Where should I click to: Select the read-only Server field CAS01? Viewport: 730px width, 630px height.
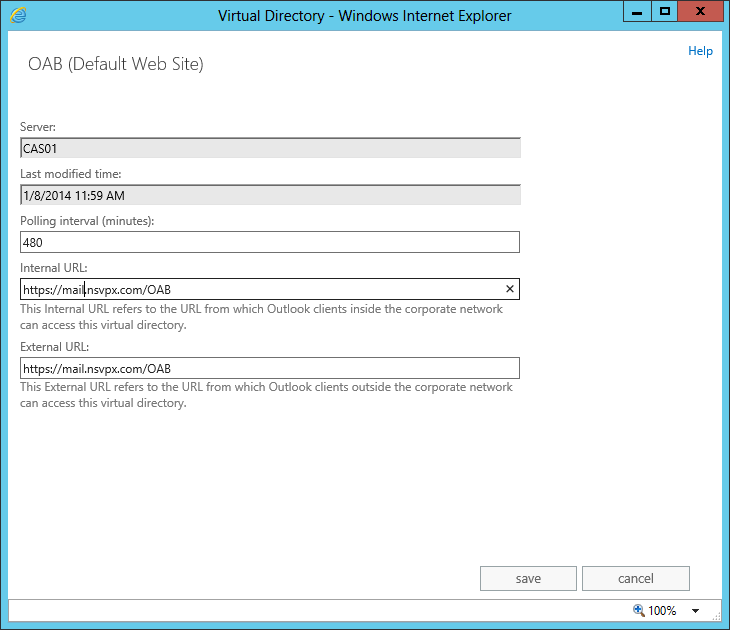[x=270, y=148]
